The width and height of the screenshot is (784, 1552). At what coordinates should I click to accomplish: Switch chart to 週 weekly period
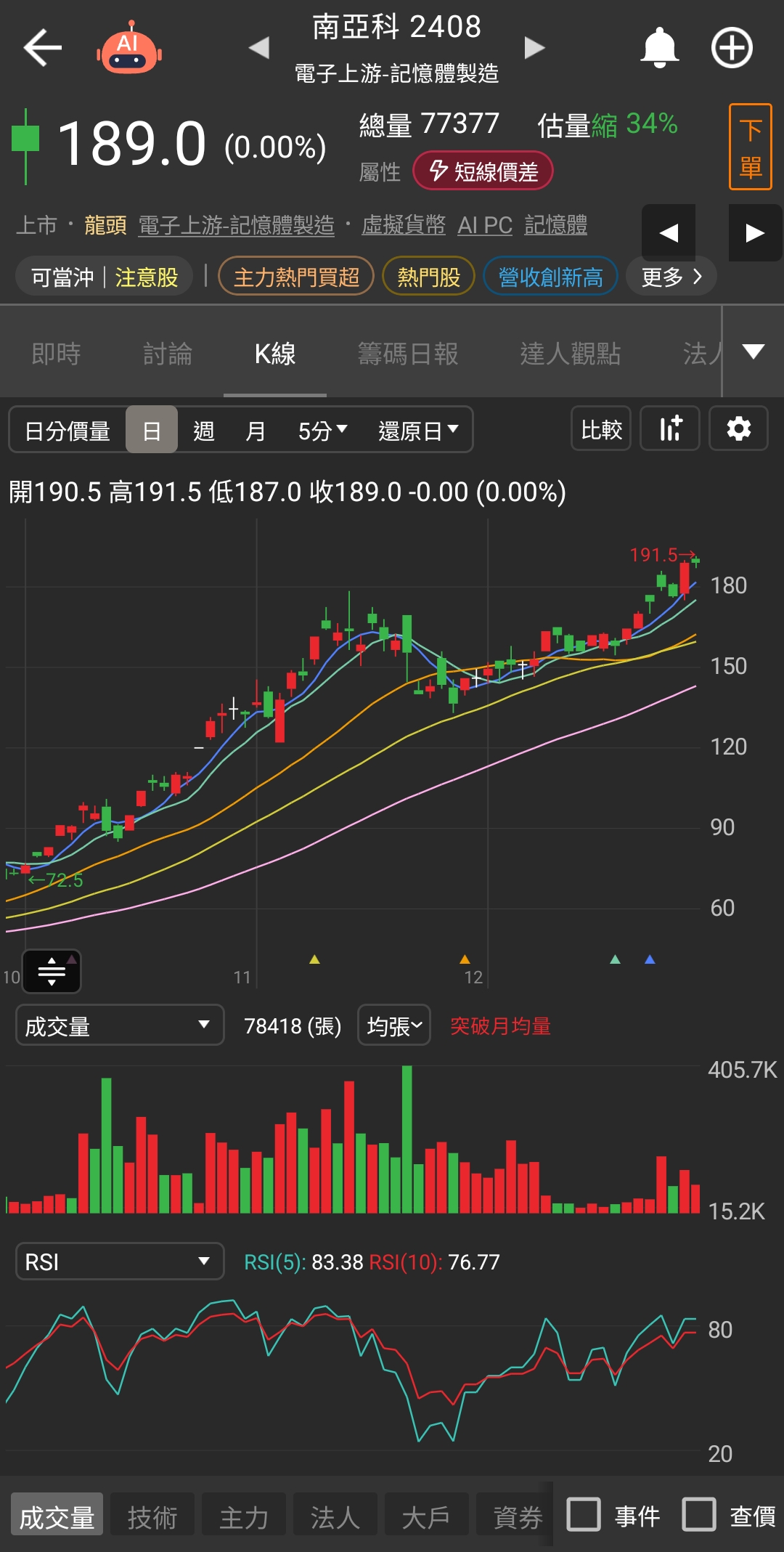point(204,431)
